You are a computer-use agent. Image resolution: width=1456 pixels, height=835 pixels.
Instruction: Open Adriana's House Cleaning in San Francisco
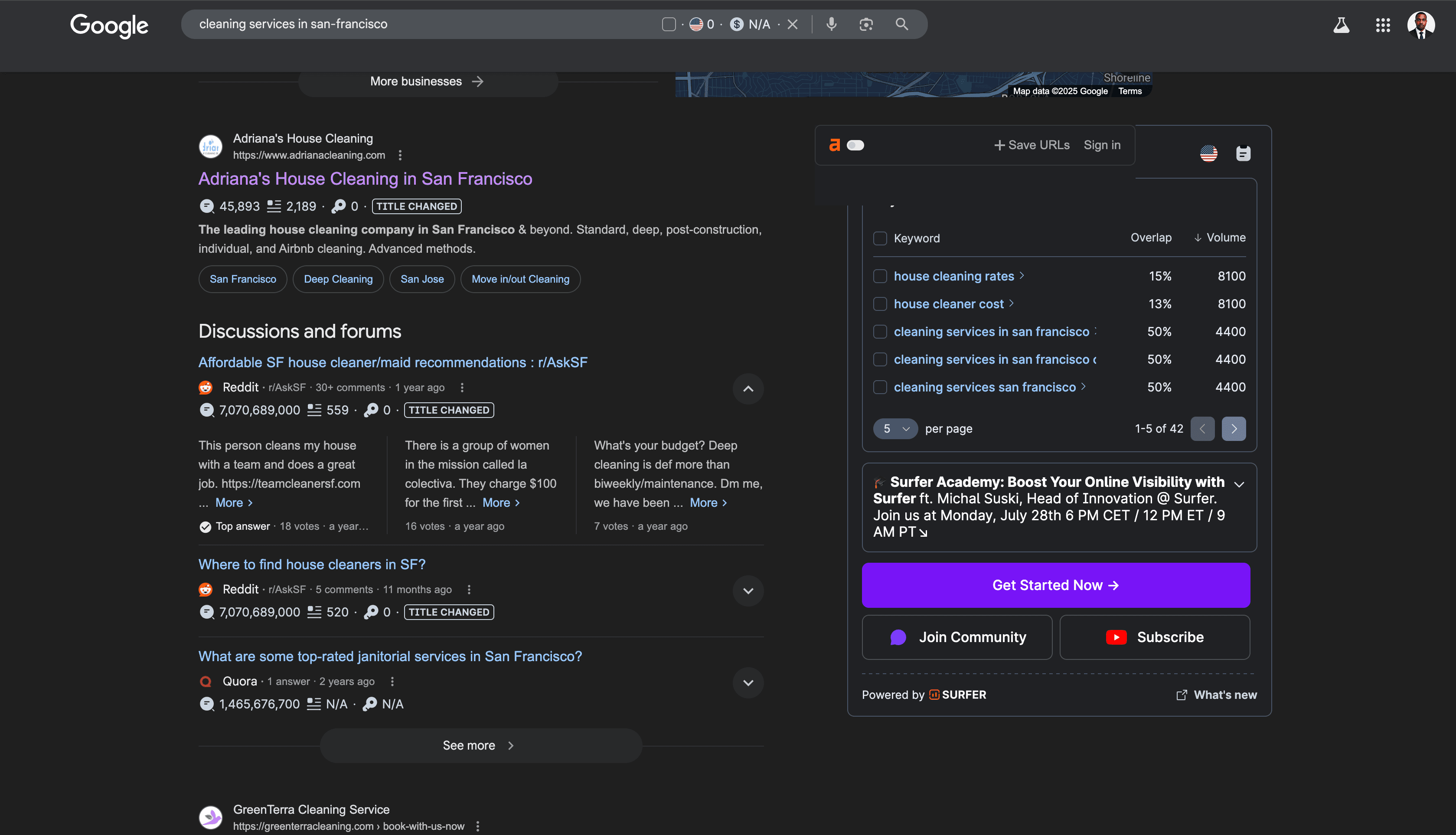[x=365, y=179]
